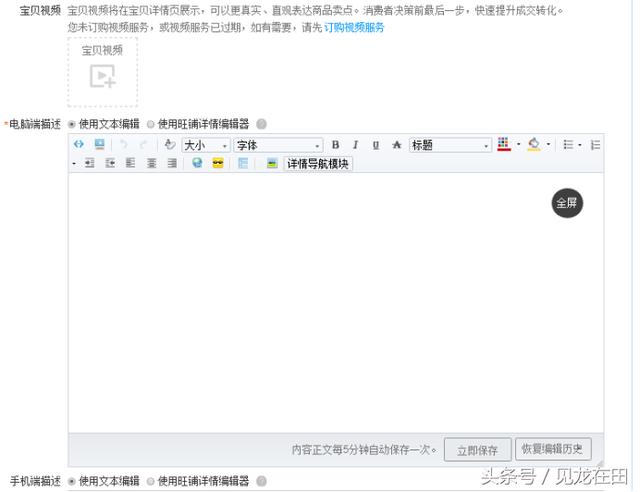The image size is (640, 492).
Task: Click the decrease indent icon
Action: (x=89, y=163)
